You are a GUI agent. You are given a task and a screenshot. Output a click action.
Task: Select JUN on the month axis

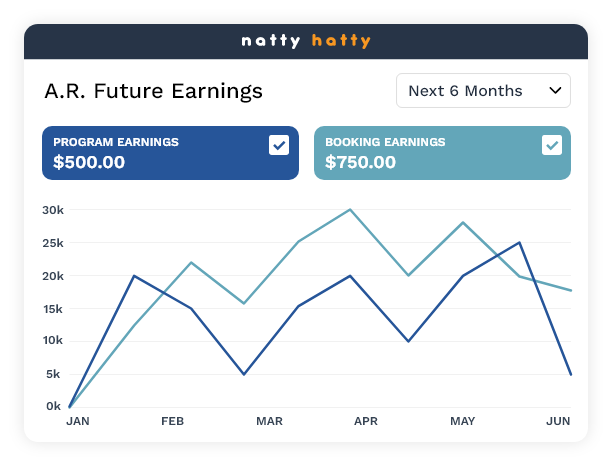[558, 422]
